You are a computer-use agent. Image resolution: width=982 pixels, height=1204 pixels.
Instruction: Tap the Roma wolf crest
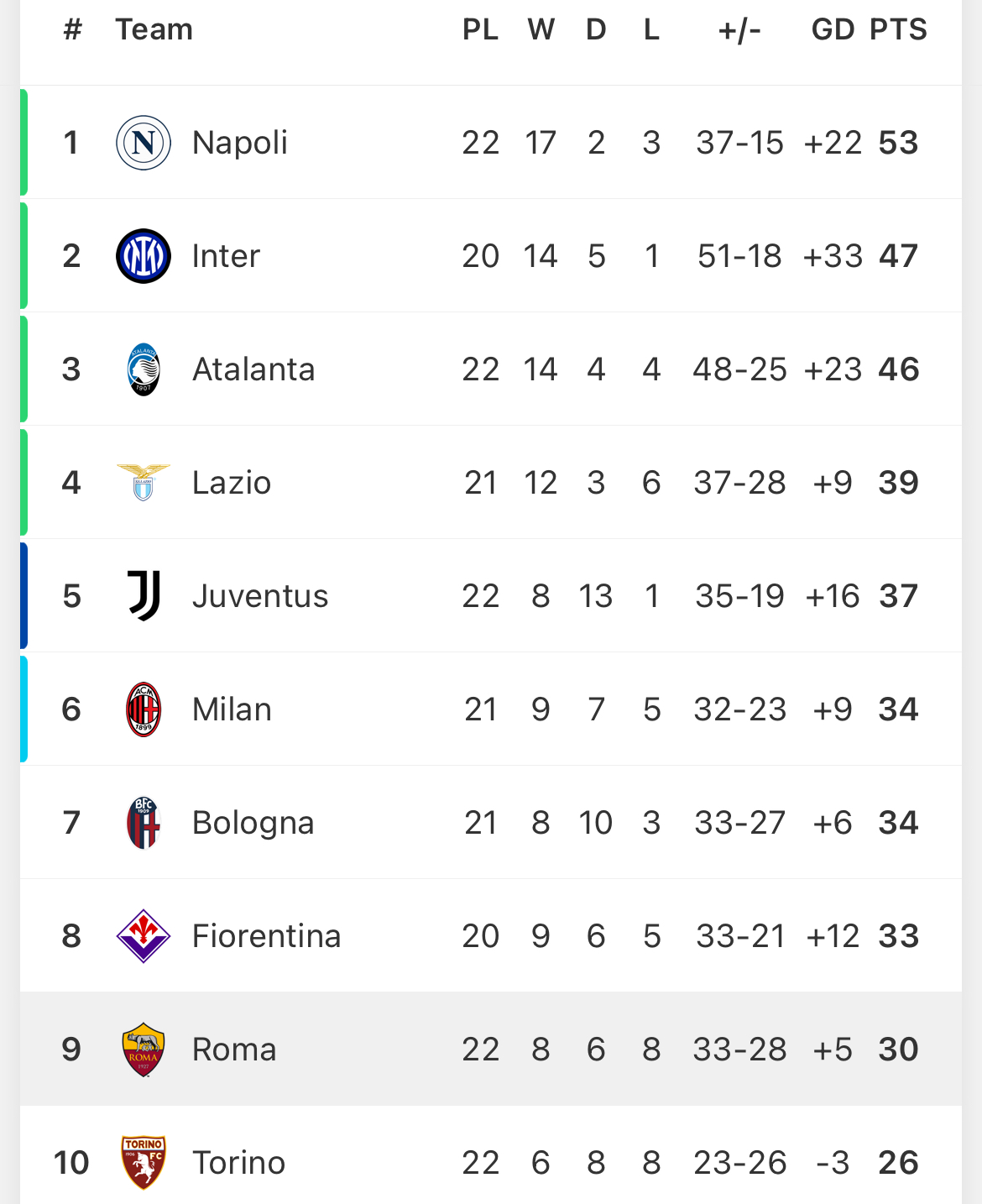[x=144, y=1050]
